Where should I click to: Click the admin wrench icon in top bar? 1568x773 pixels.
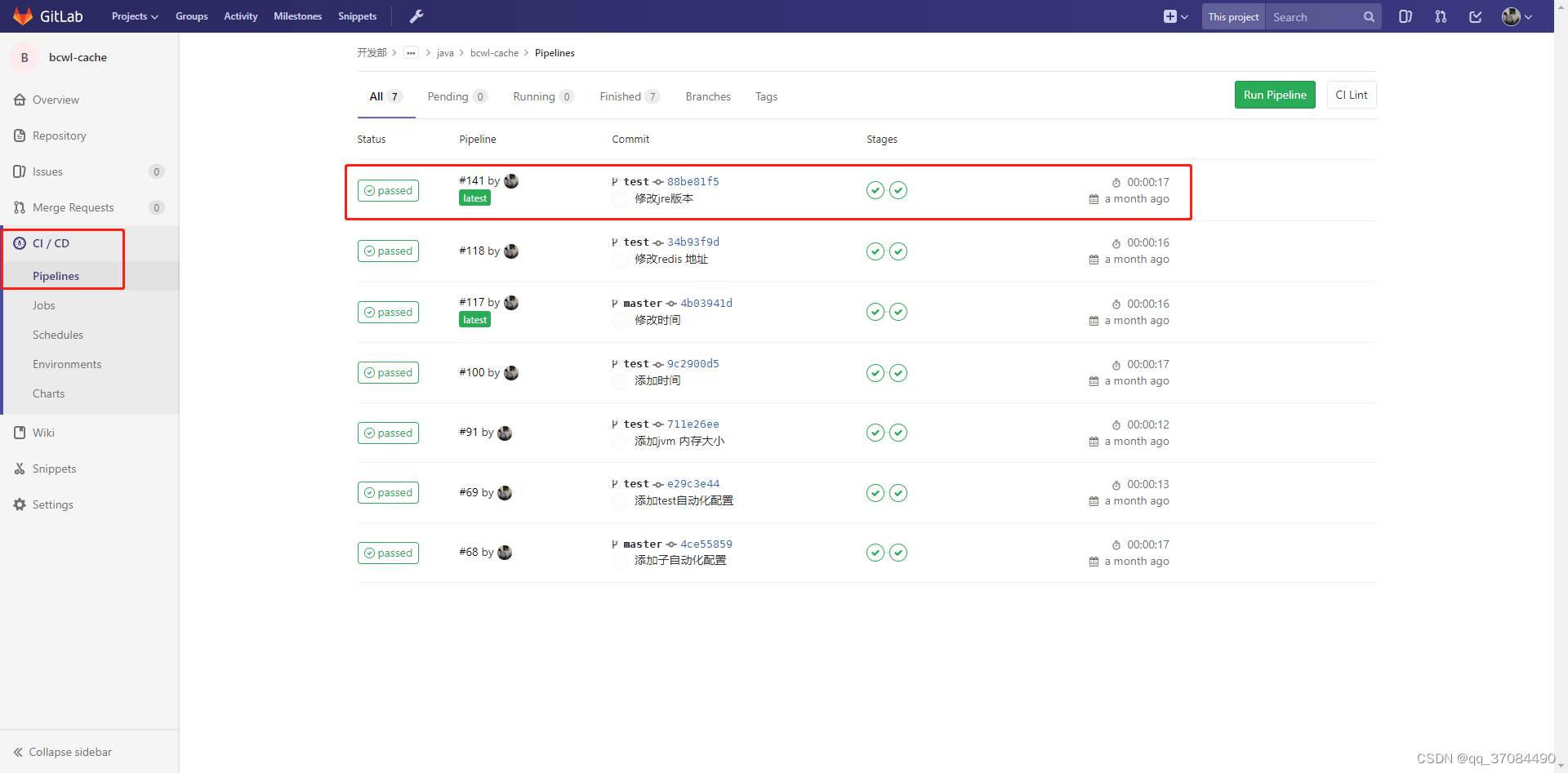[416, 16]
